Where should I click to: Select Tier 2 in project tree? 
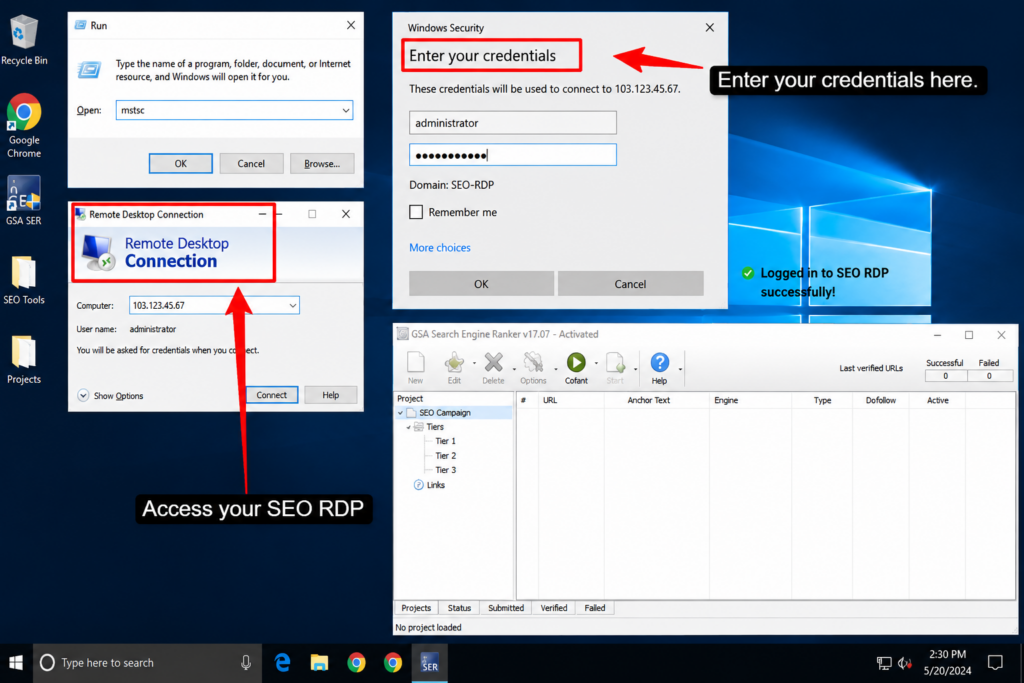click(445, 456)
